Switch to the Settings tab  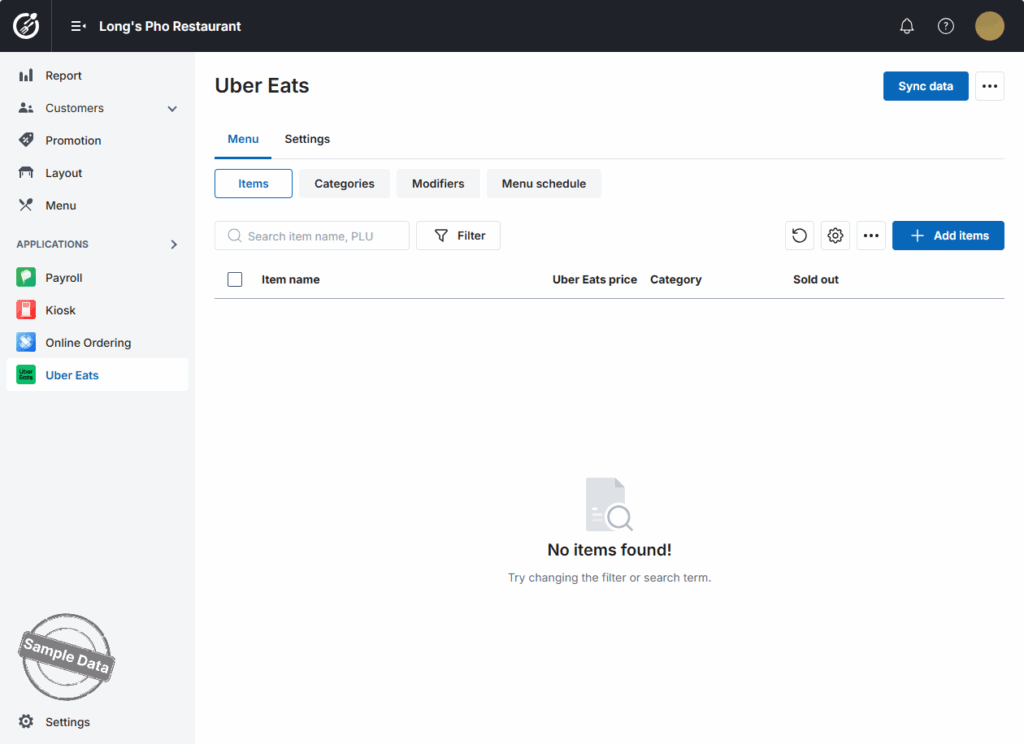307,139
